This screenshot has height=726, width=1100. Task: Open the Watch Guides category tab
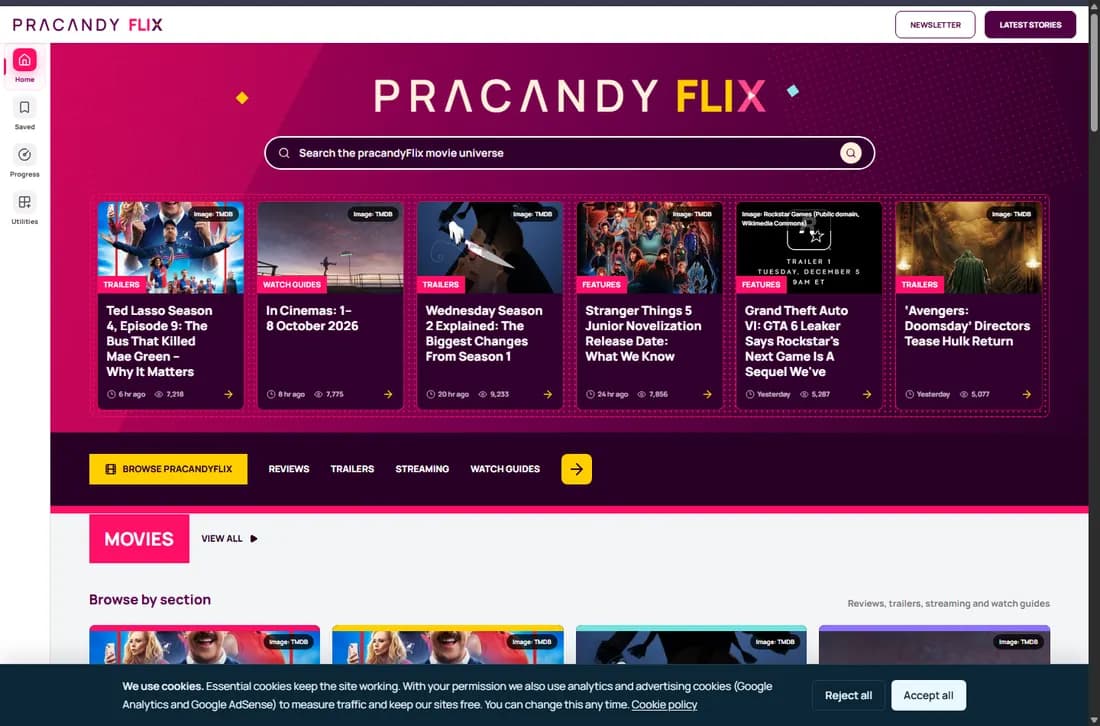tap(505, 469)
